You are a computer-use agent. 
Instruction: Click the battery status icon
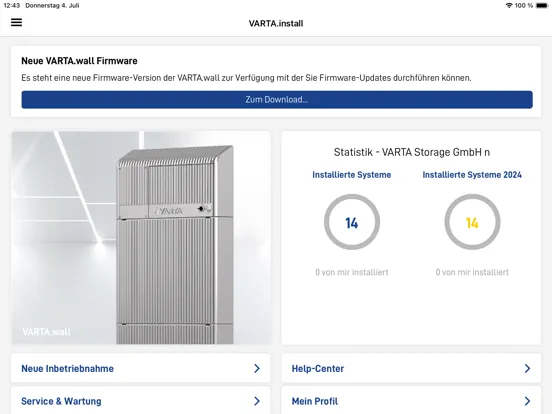pos(542,5)
